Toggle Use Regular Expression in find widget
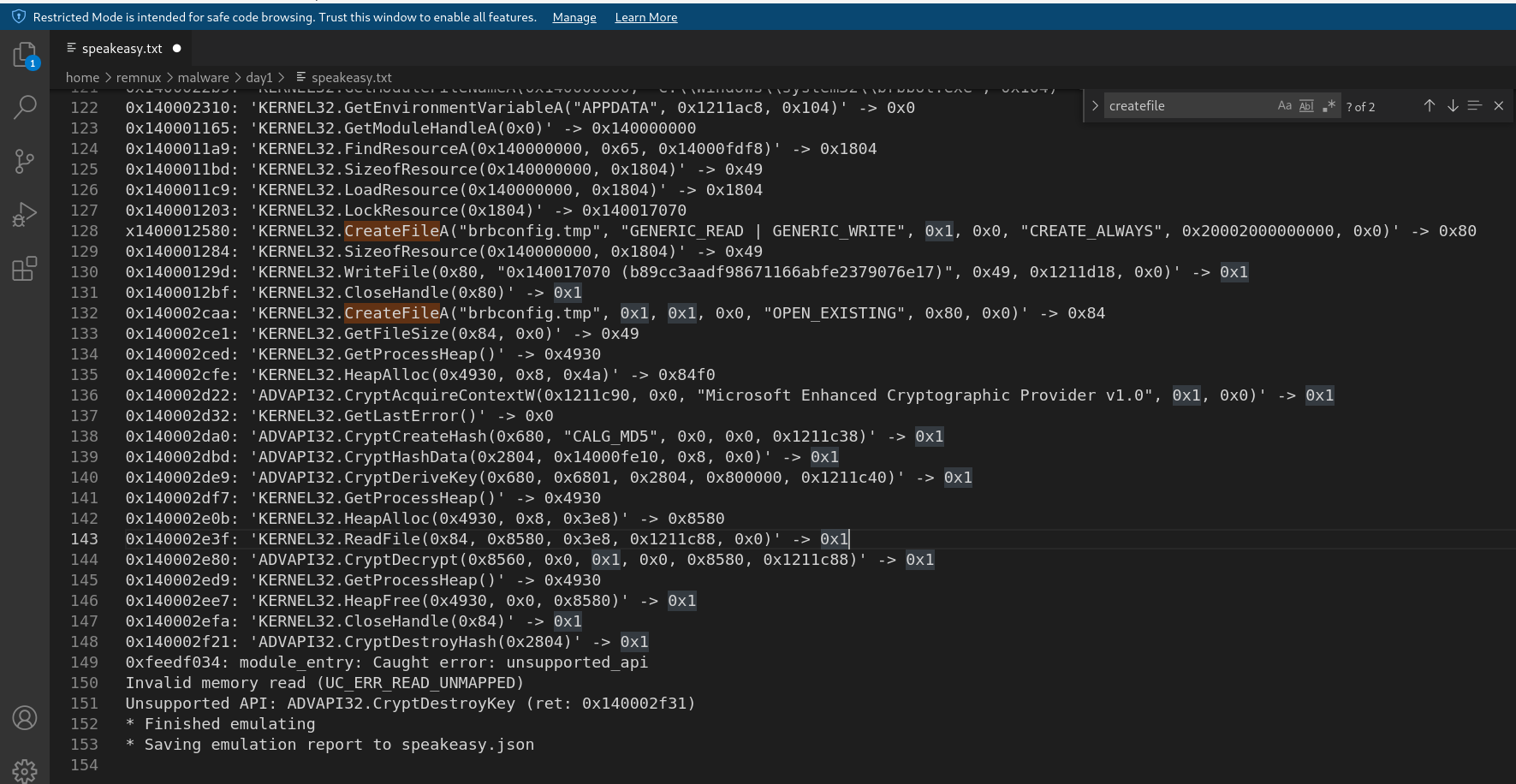The height and width of the screenshot is (784, 1516). pos(1329,106)
